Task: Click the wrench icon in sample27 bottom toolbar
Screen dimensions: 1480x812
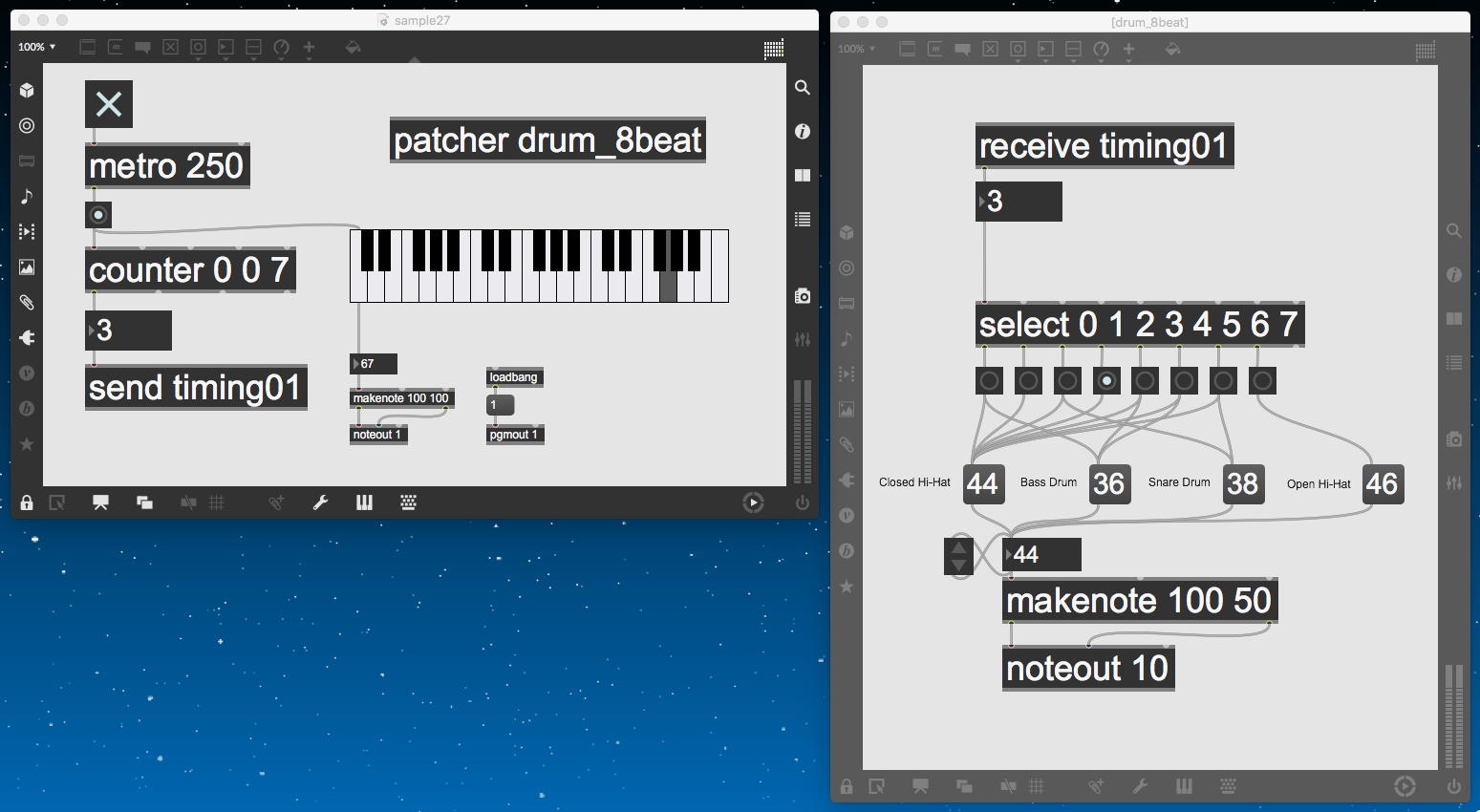Action: pyautogui.click(x=321, y=502)
